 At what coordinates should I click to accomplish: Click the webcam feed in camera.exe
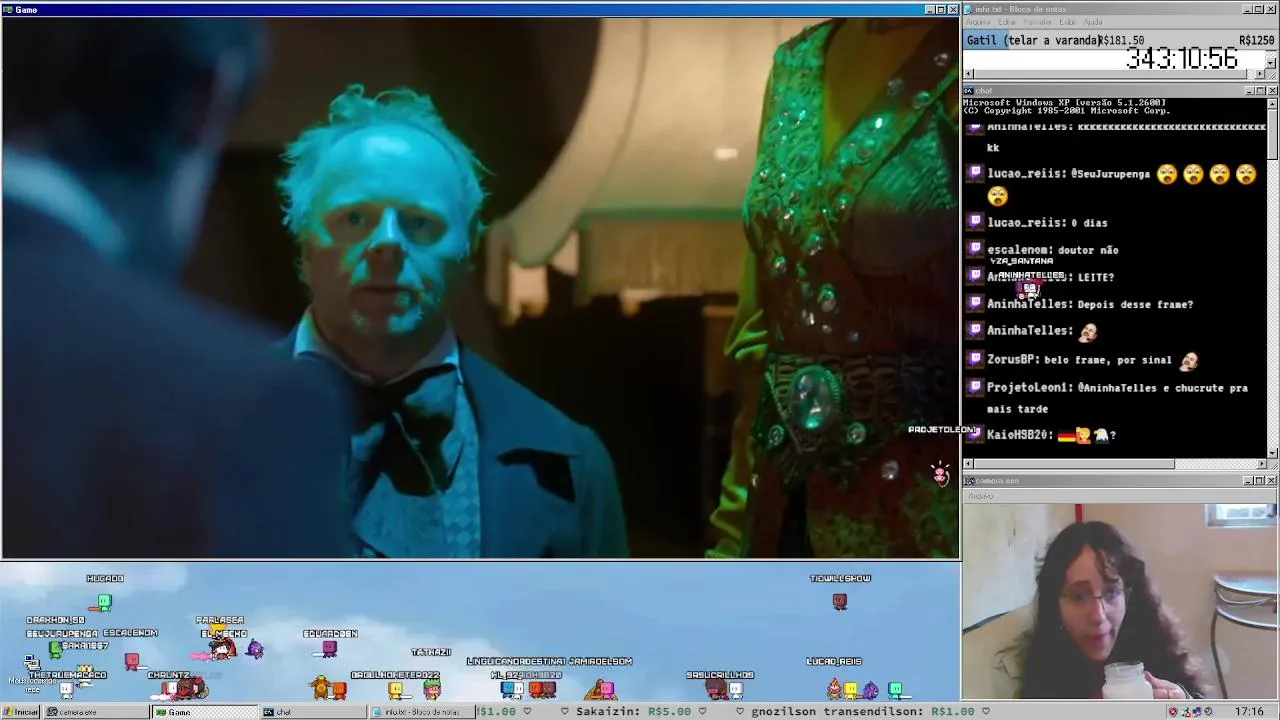tap(1120, 601)
